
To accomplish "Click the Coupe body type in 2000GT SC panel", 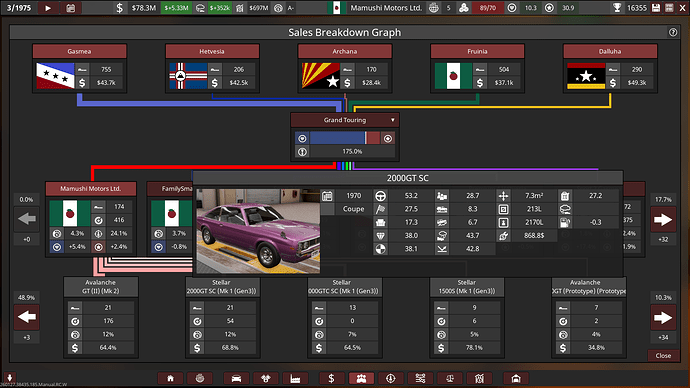I will (353, 209).
